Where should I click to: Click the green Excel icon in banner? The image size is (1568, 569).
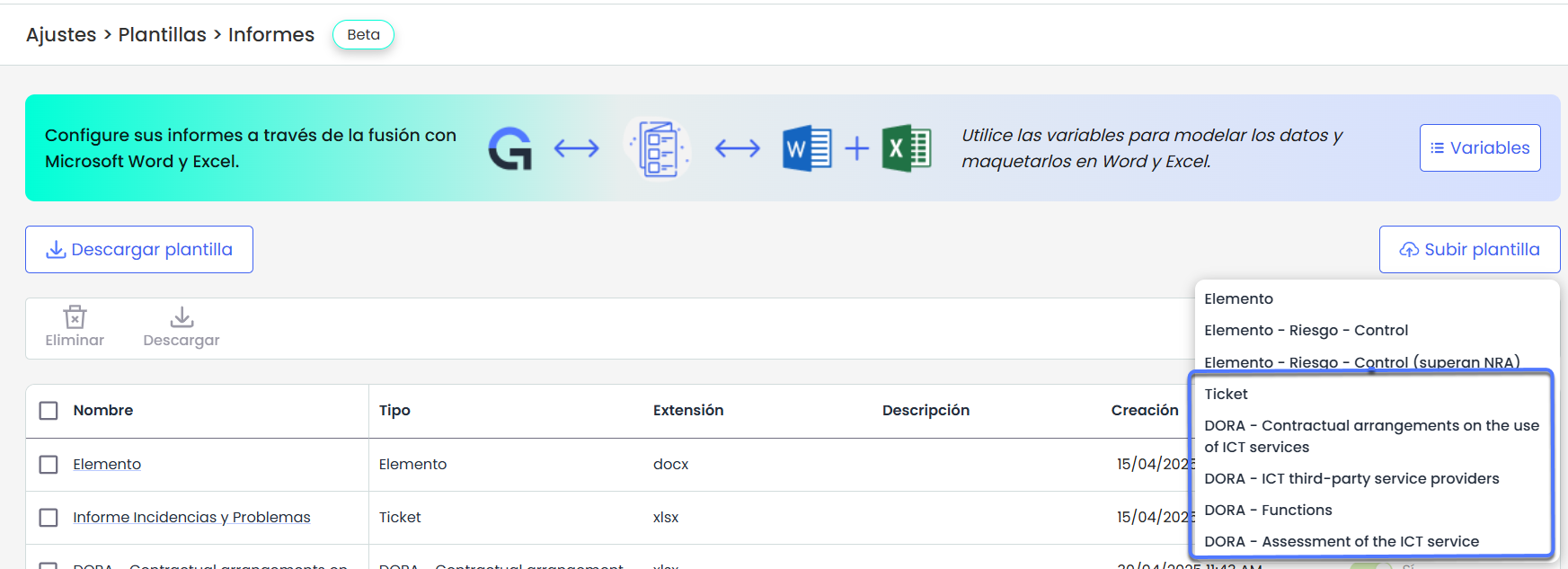pyautogui.click(x=906, y=148)
